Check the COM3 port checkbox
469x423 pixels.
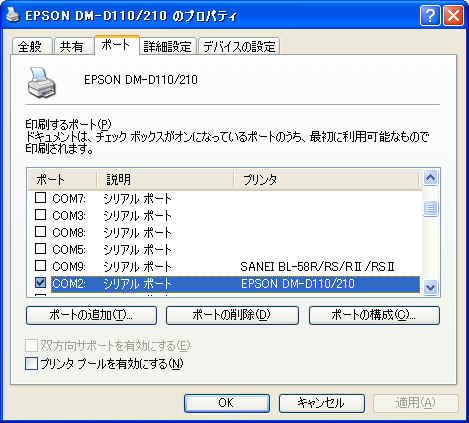[40, 214]
